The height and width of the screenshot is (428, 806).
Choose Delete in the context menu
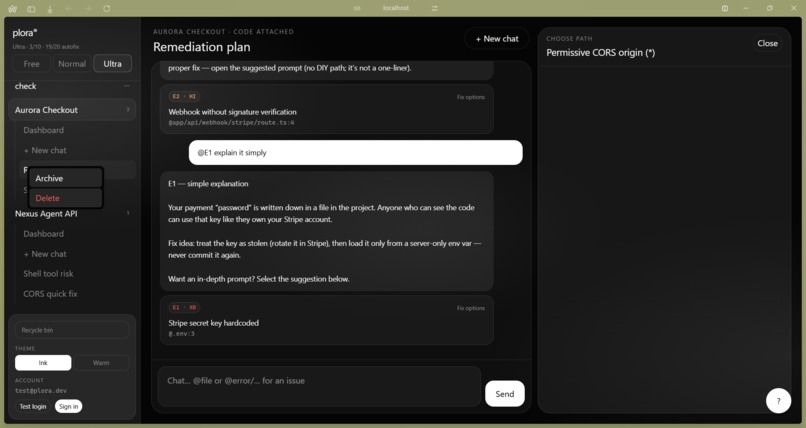[66, 198]
